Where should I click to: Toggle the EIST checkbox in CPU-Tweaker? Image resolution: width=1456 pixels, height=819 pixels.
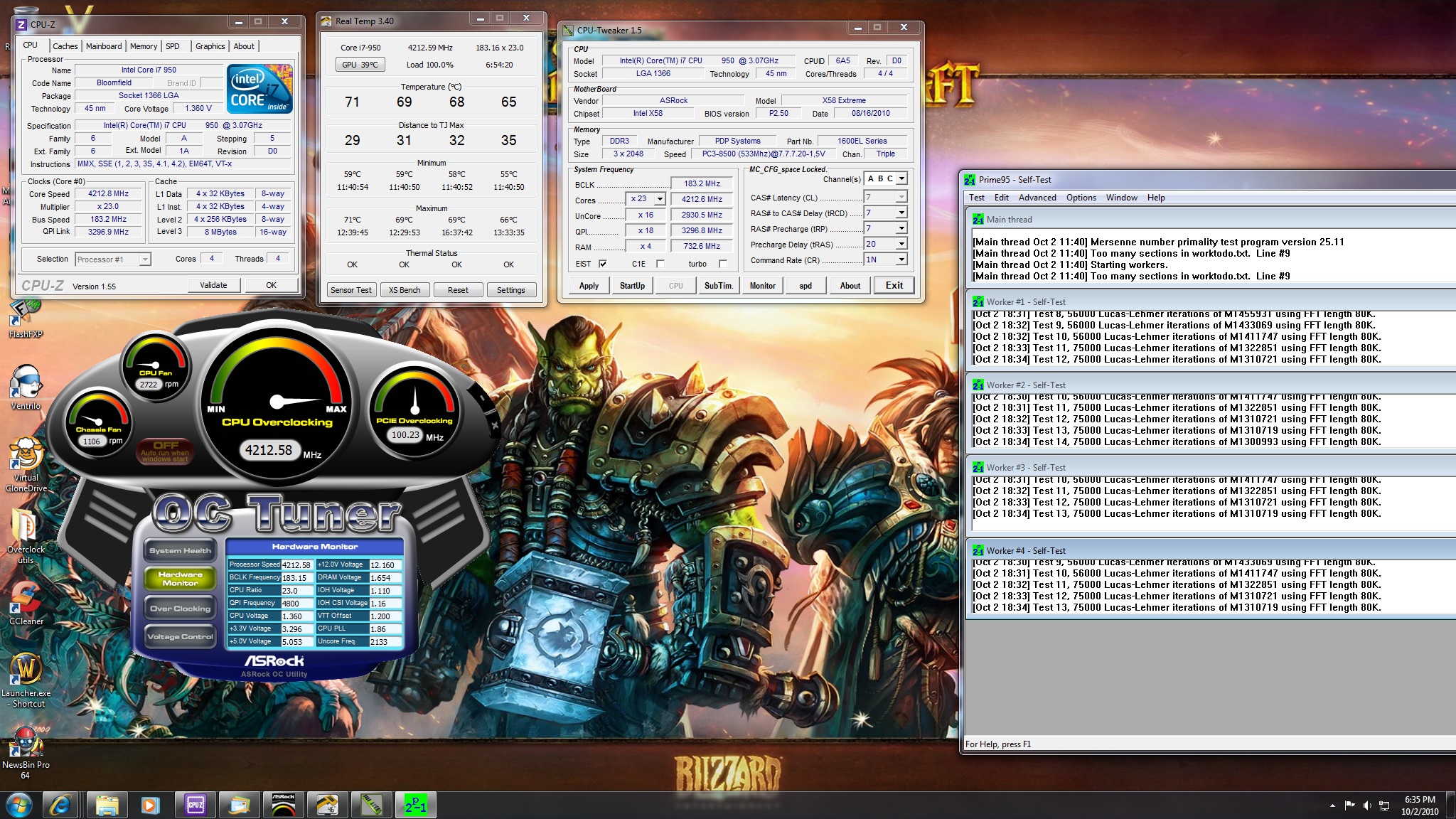(603, 264)
